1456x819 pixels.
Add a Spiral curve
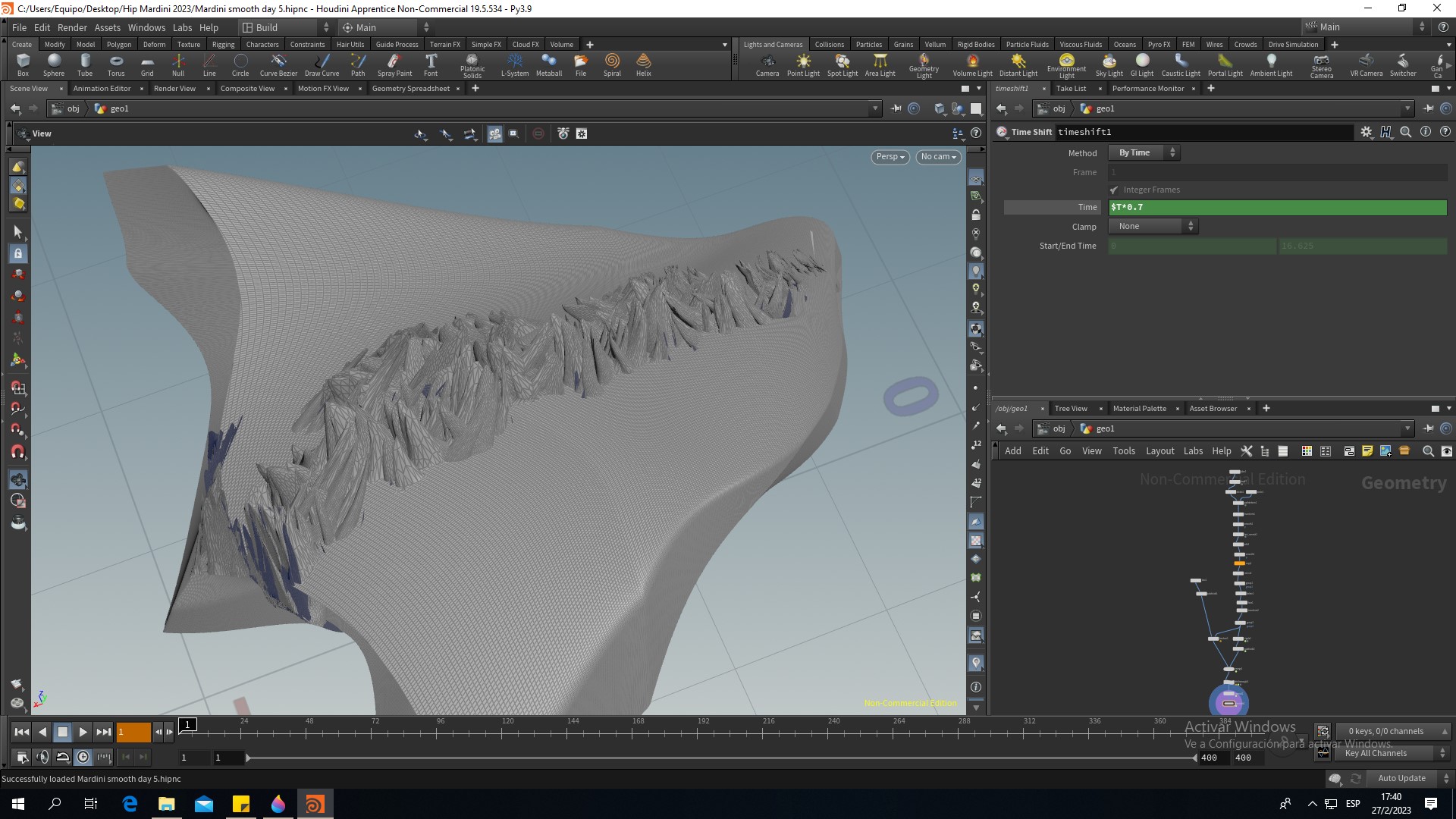click(612, 64)
